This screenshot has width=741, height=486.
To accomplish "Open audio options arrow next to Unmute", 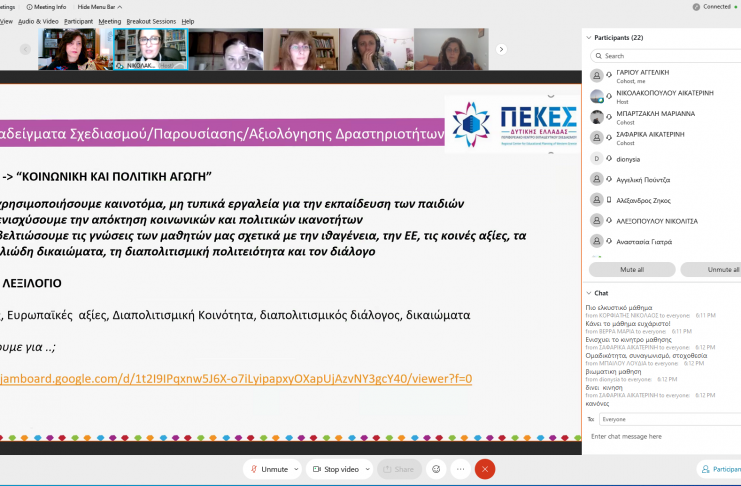I will [296, 469].
